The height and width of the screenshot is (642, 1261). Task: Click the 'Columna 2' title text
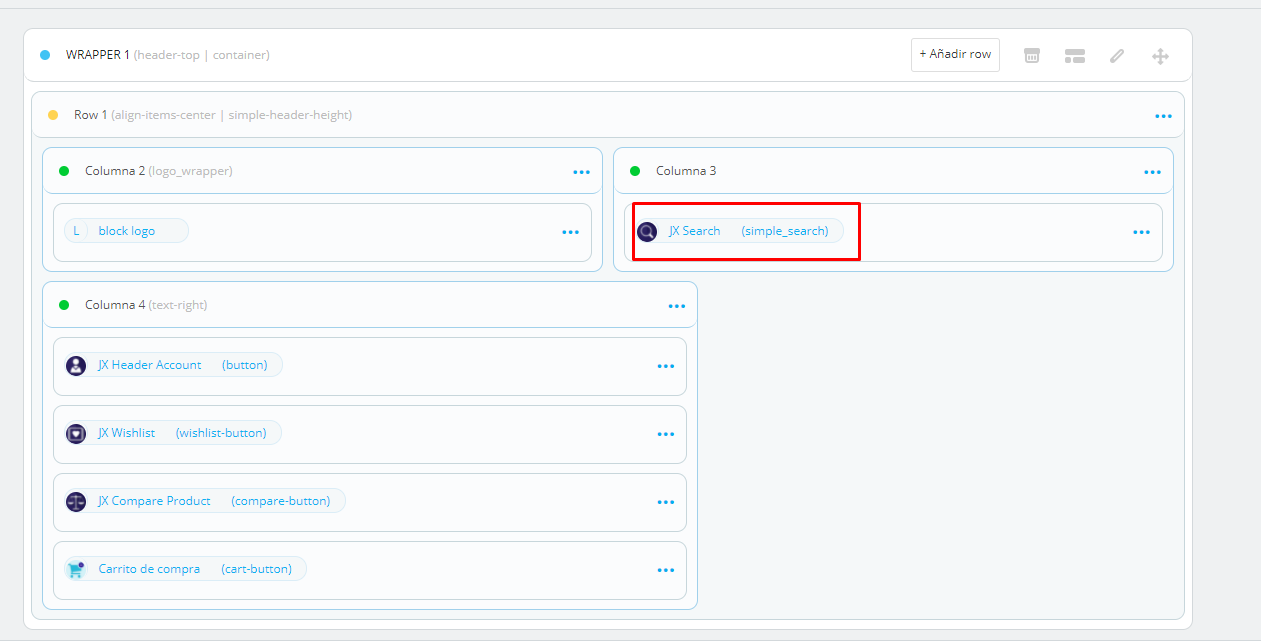pyautogui.click(x=115, y=171)
